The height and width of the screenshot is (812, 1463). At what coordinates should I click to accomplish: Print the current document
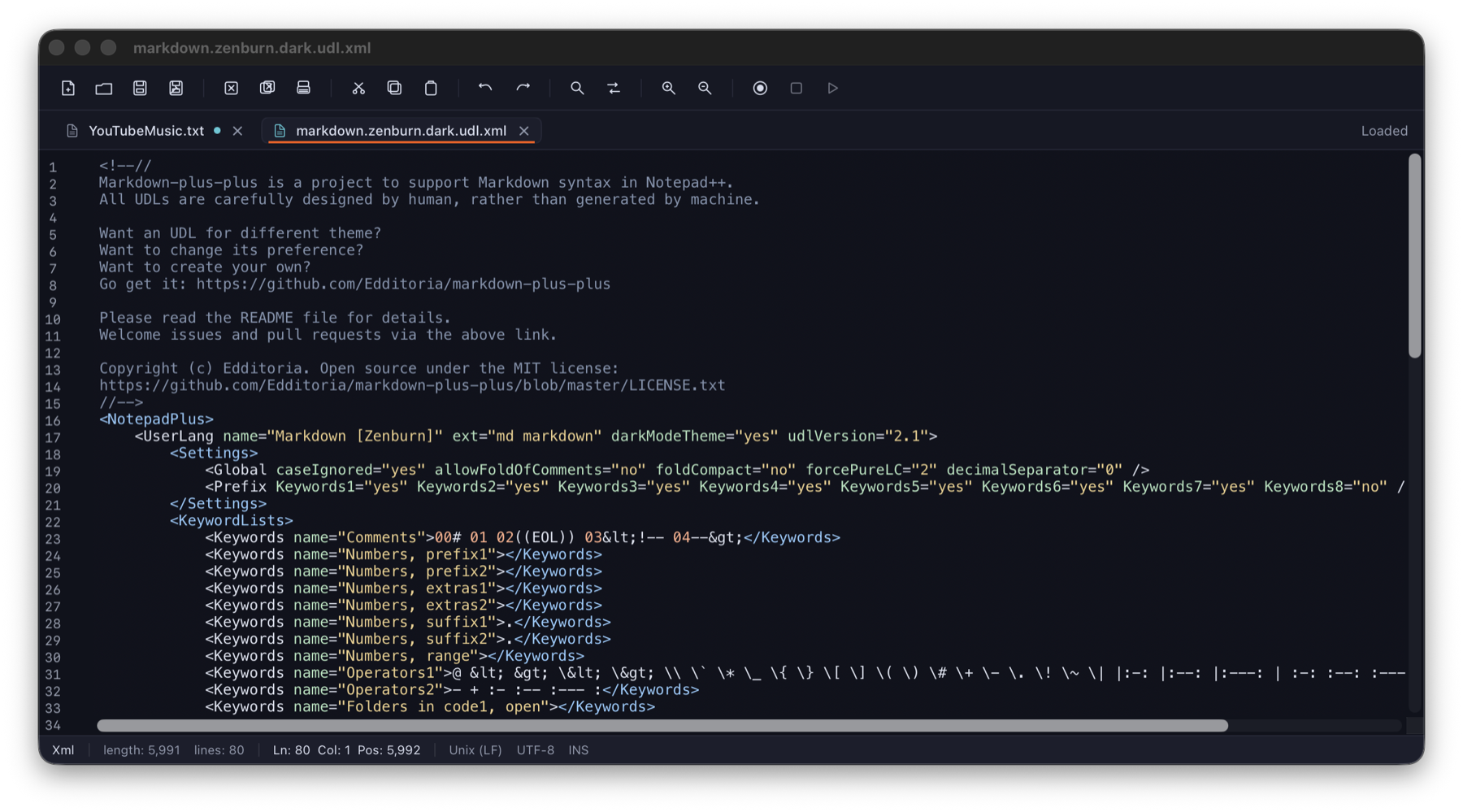click(x=304, y=88)
